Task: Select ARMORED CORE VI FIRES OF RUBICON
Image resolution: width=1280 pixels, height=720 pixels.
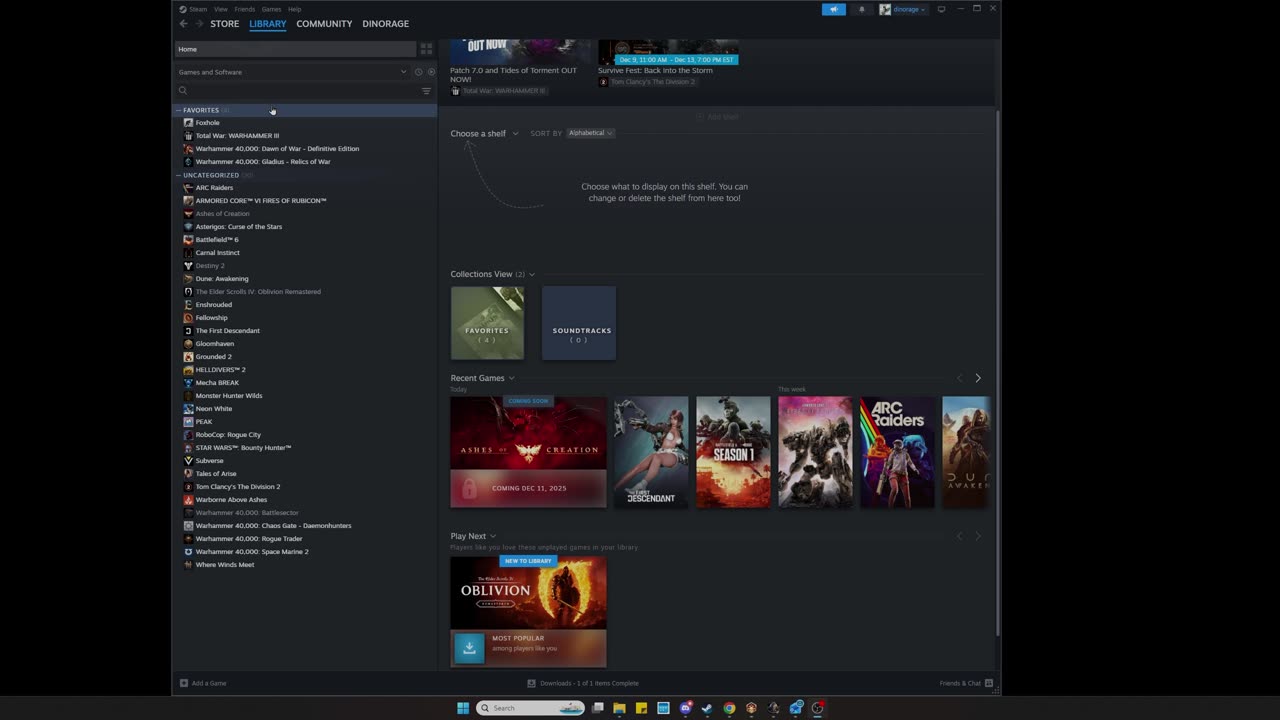Action: click(260, 200)
